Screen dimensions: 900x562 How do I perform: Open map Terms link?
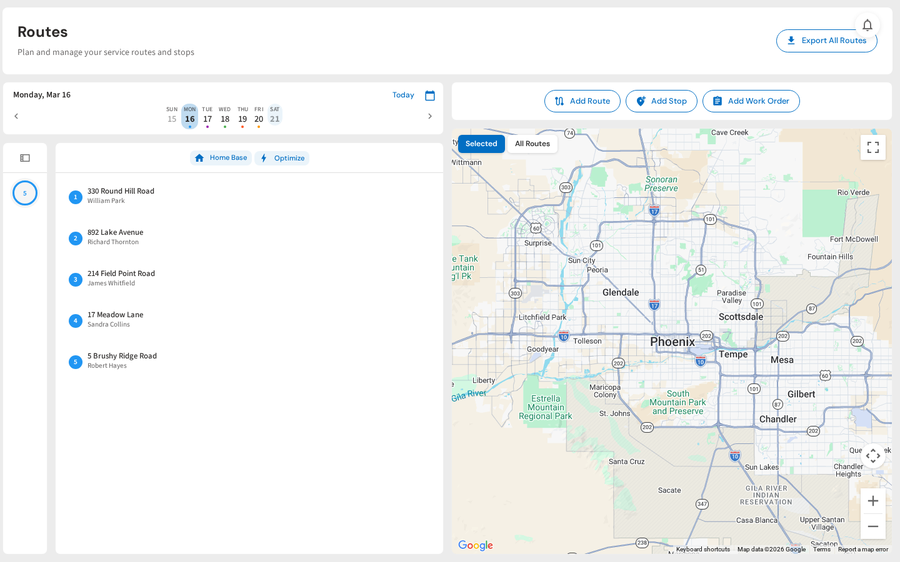pos(821,549)
